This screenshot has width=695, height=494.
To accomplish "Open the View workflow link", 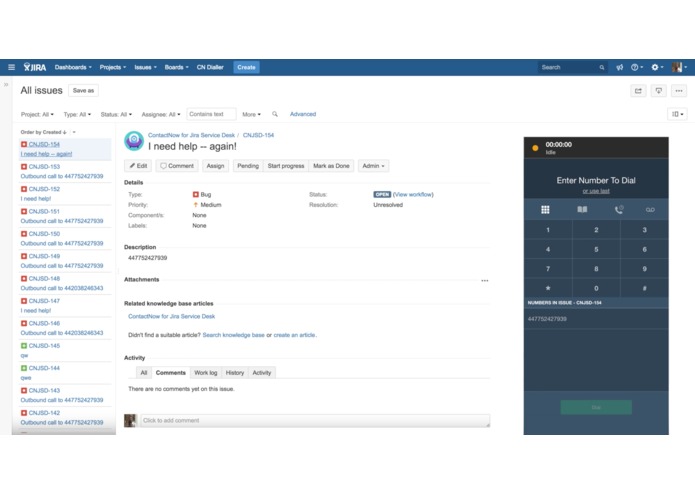I will click(413, 194).
